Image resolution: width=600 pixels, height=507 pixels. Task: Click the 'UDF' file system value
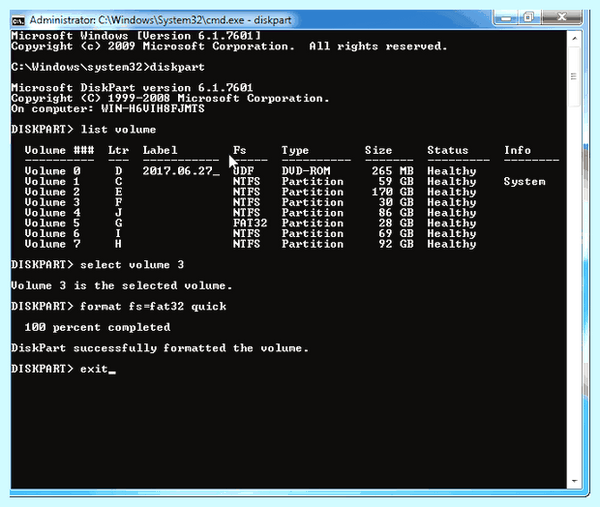(x=243, y=171)
